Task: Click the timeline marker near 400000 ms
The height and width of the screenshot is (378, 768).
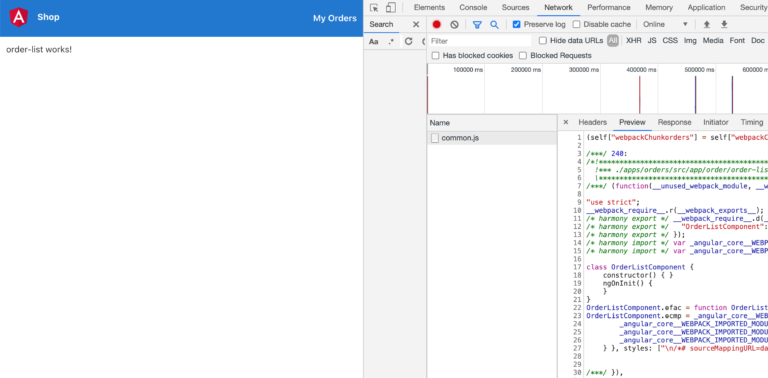Action: [x=640, y=95]
